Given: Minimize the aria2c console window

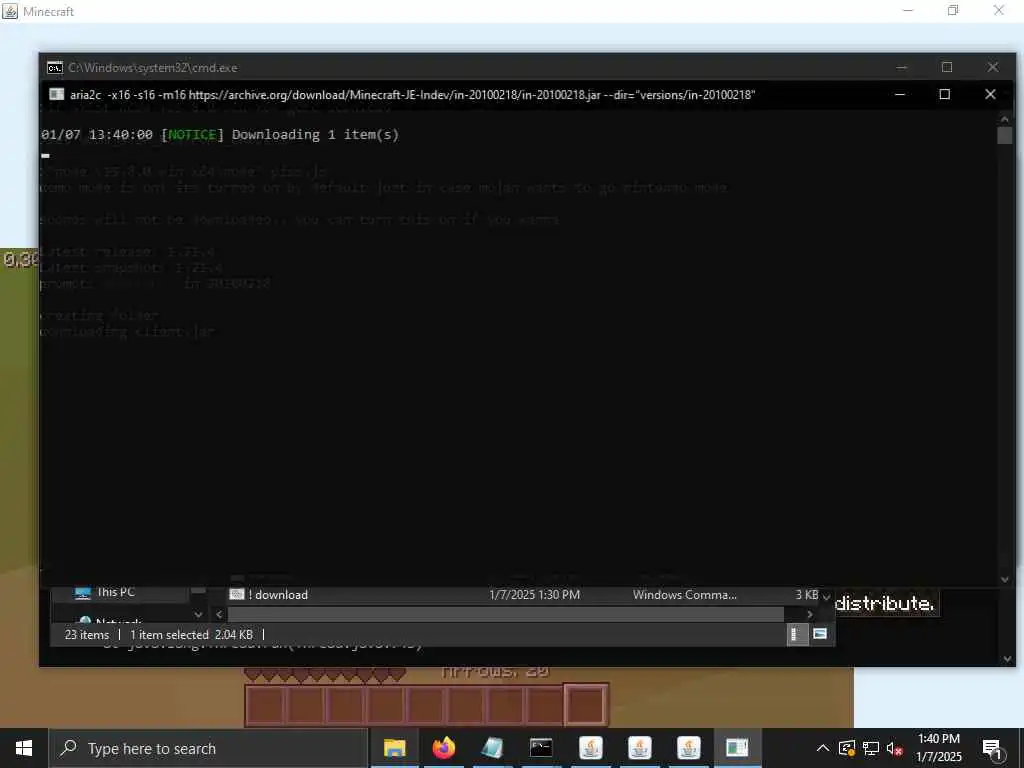Looking at the screenshot, I should [x=899, y=94].
